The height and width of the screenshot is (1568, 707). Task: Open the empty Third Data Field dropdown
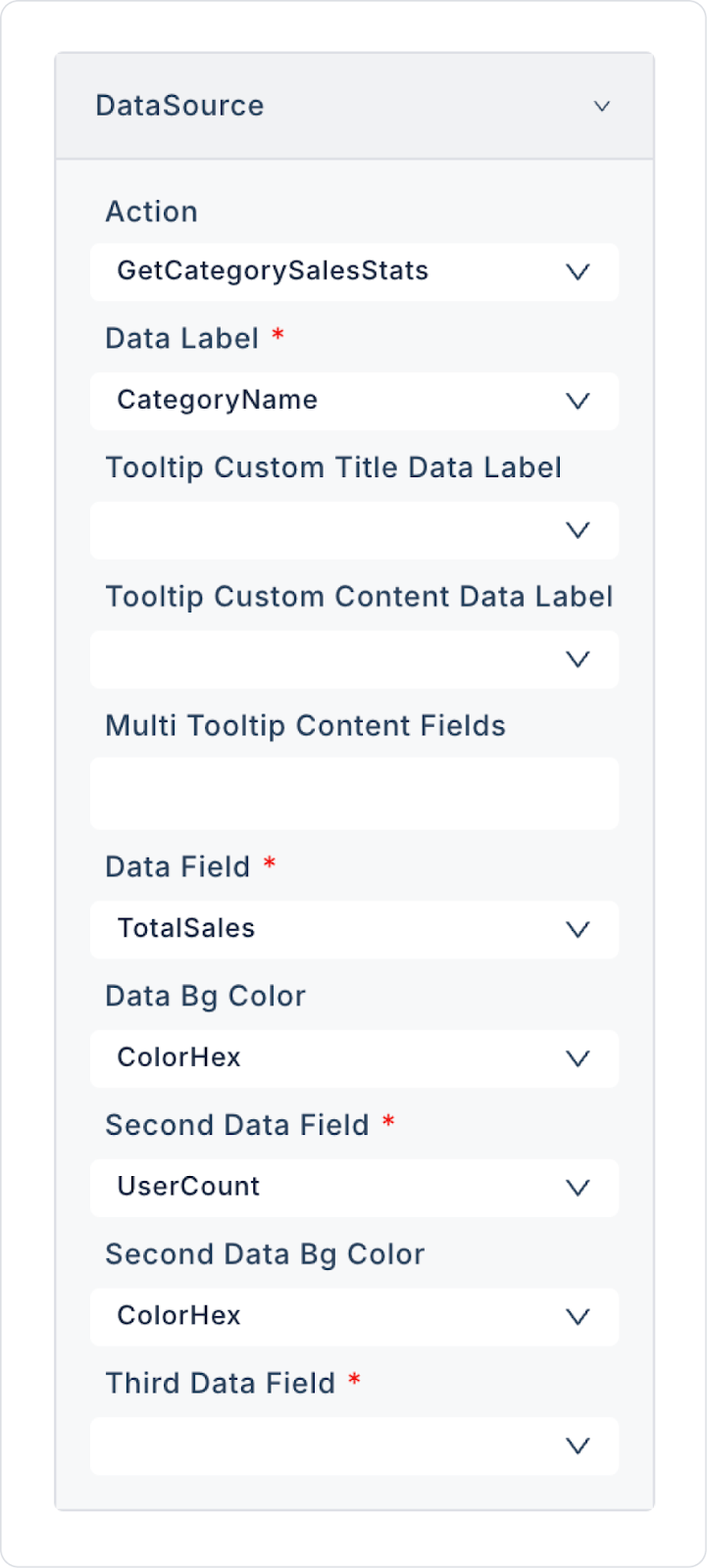(324, 1446)
